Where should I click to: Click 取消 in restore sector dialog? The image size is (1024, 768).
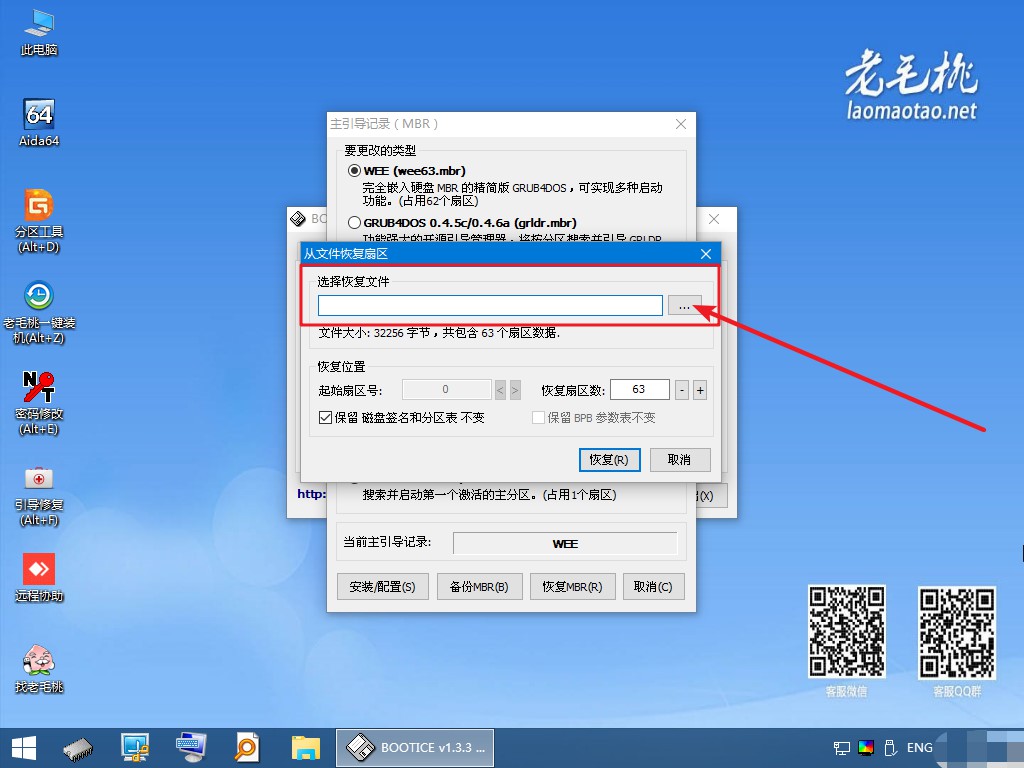pyautogui.click(x=680, y=460)
